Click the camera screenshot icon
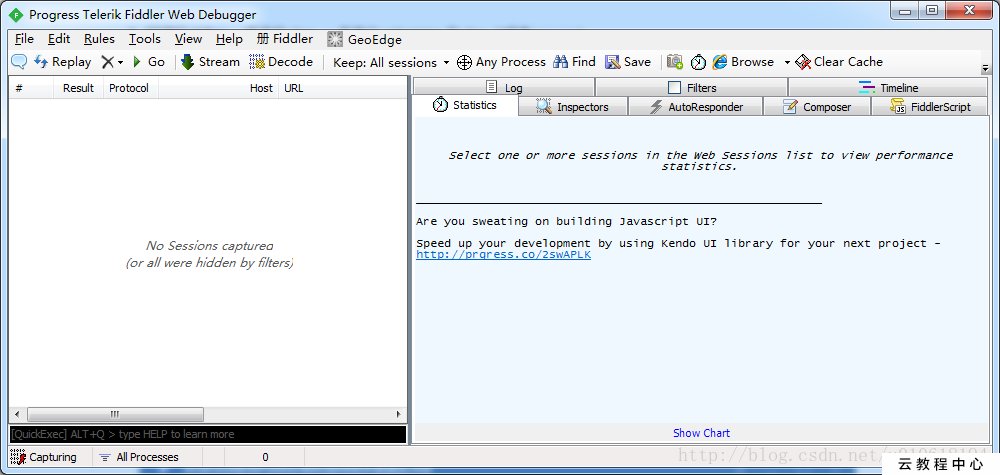This screenshot has height=475, width=1000. (x=675, y=62)
